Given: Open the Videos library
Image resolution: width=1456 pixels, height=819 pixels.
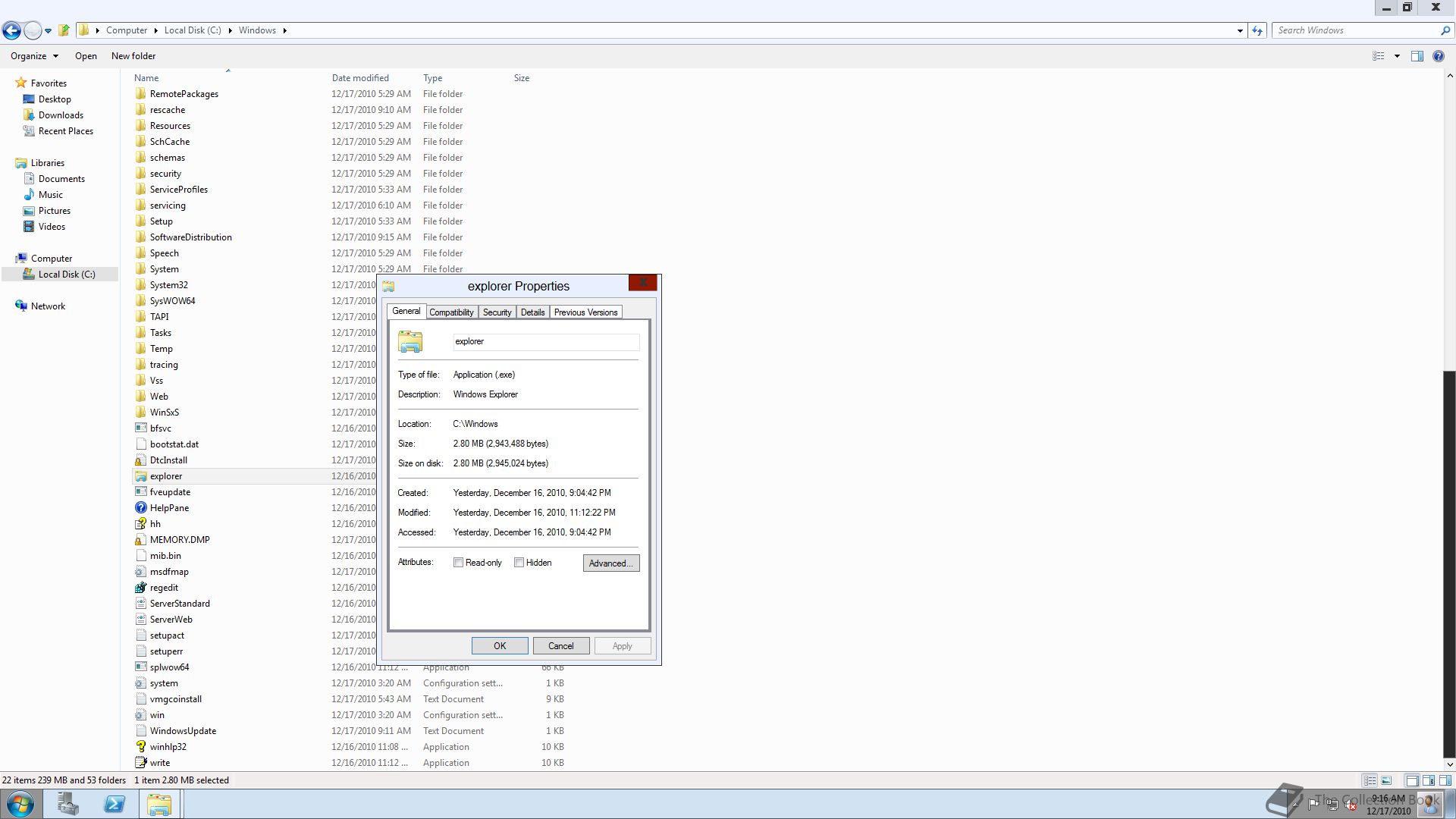Looking at the screenshot, I should [x=52, y=227].
